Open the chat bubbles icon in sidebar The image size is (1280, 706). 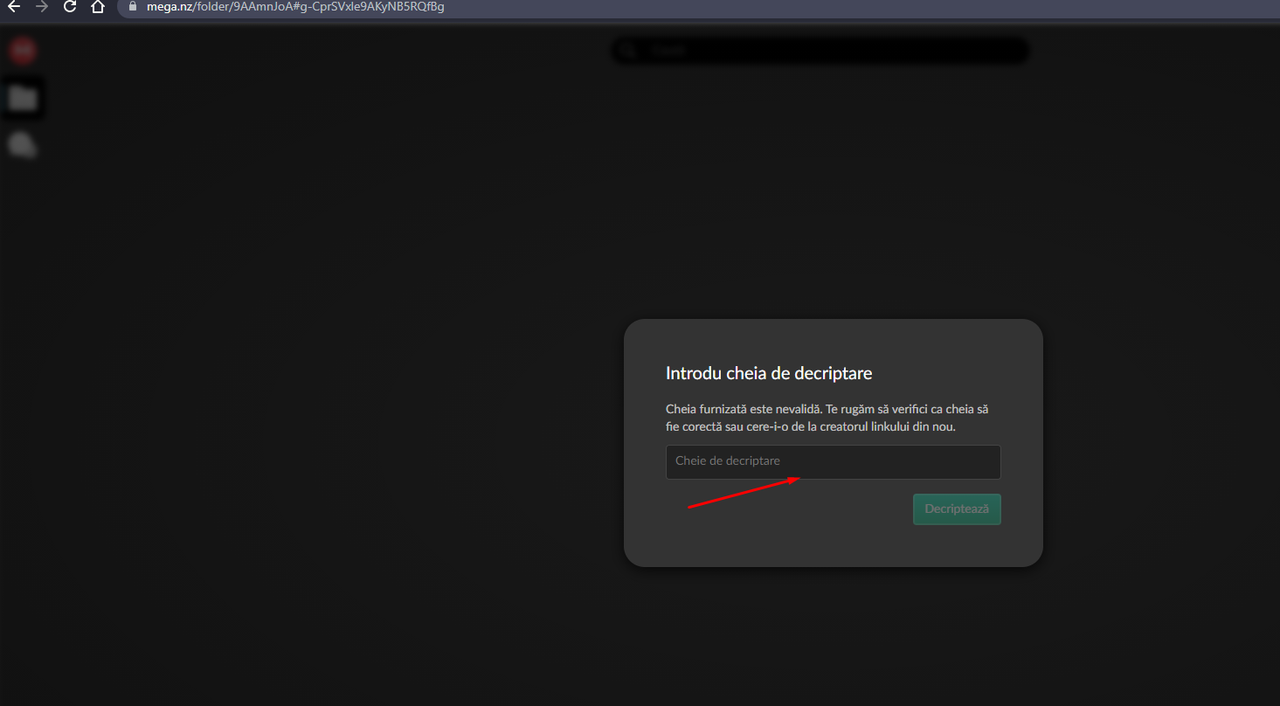(23, 145)
